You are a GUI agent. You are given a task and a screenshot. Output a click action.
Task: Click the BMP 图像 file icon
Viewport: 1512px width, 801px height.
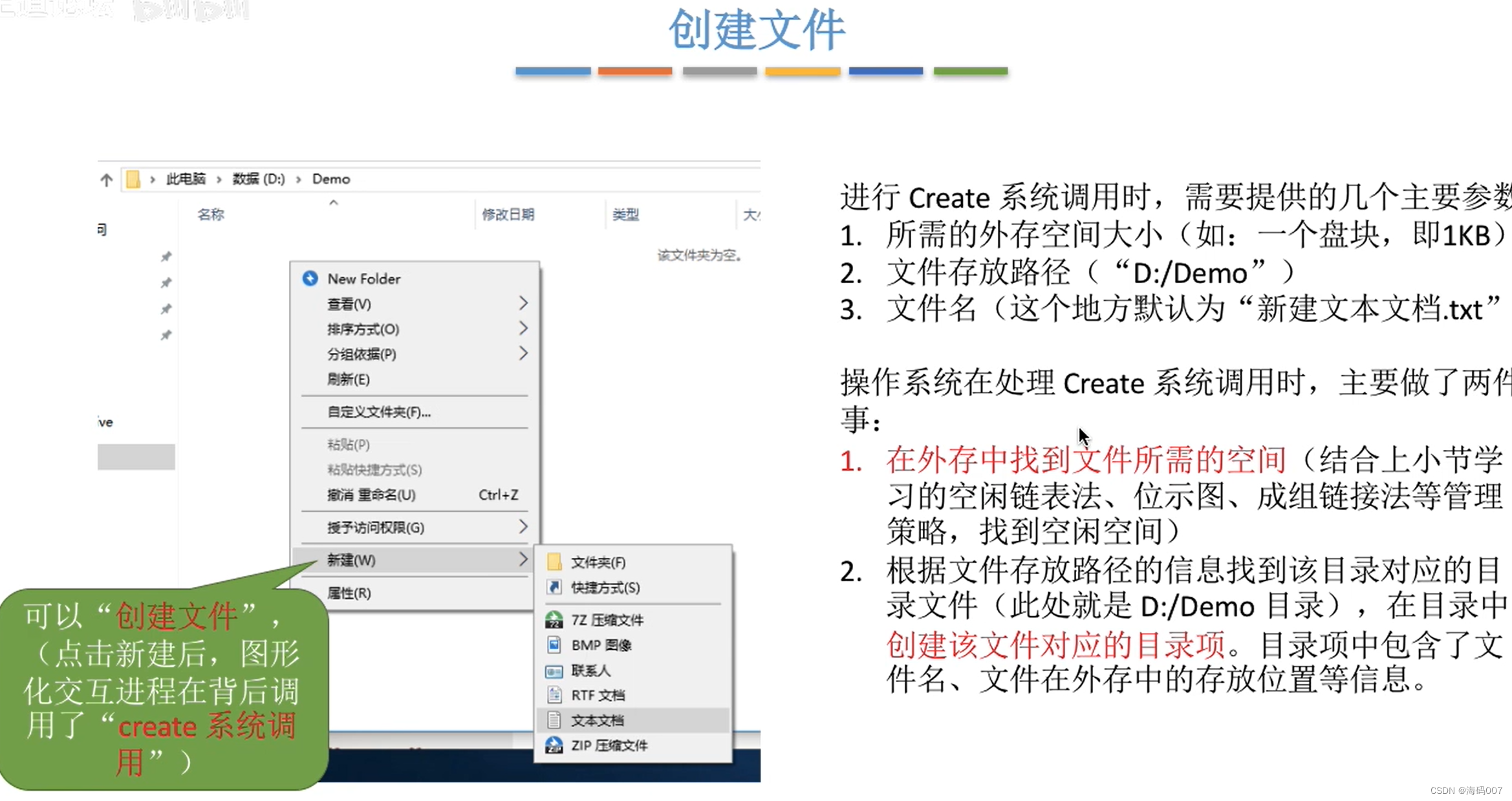pos(554,645)
